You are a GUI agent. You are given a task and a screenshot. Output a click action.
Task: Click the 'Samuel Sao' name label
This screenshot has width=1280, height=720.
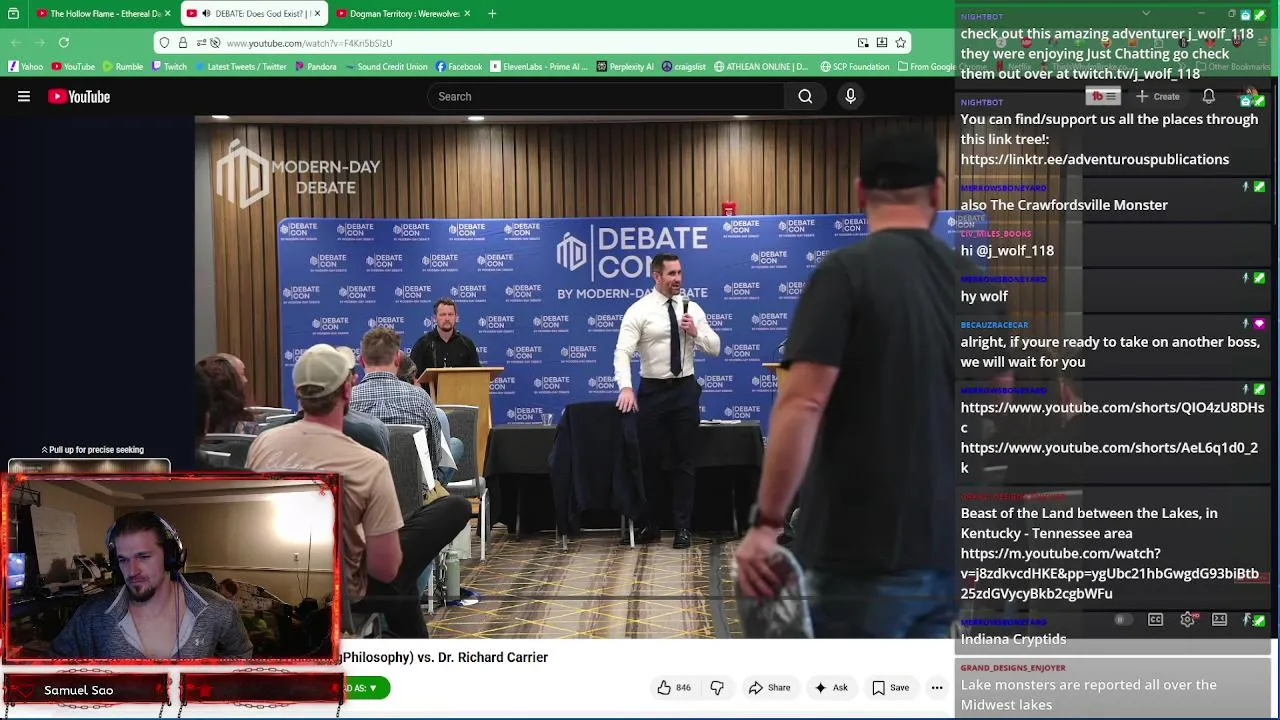click(78, 691)
